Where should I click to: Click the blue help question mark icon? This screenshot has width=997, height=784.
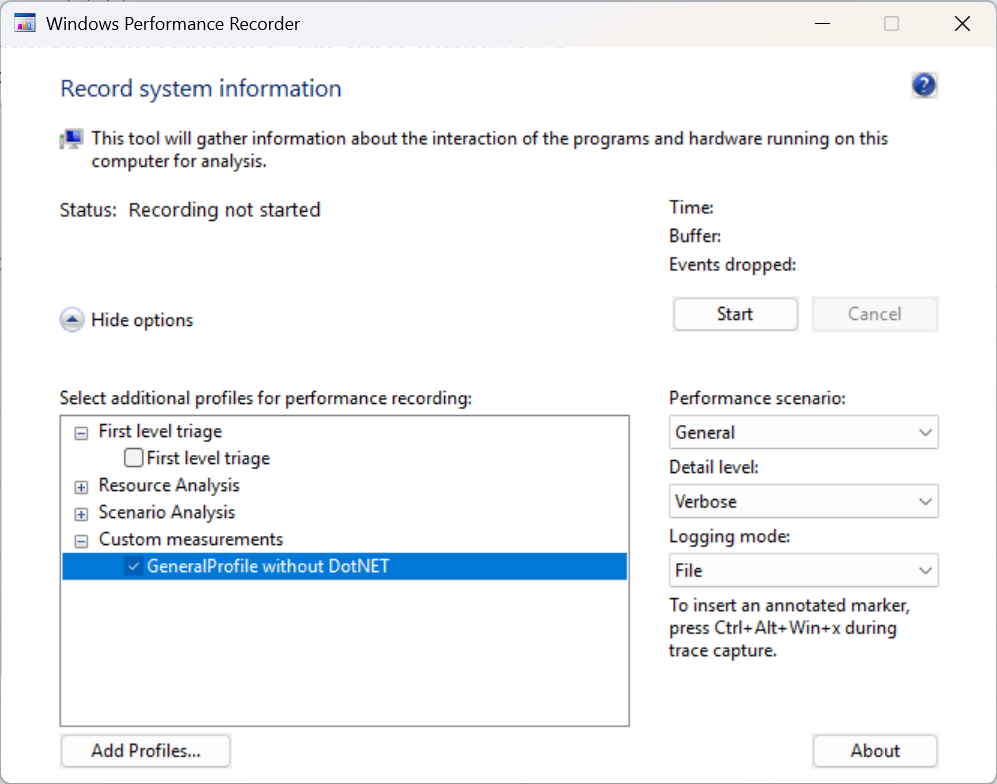pyautogui.click(x=924, y=86)
